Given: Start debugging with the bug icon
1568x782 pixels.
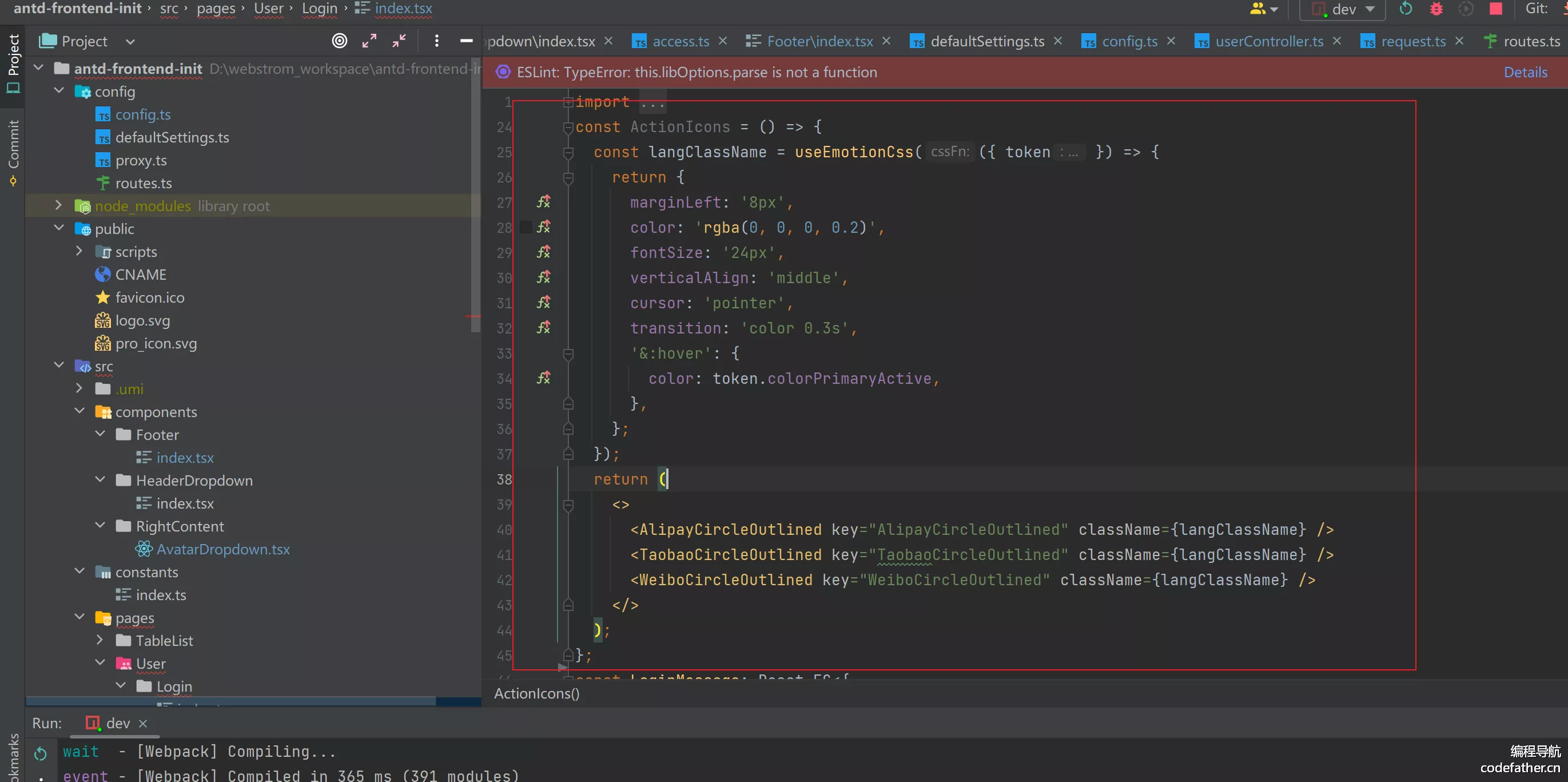Looking at the screenshot, I should click(x=1436, y=9).
